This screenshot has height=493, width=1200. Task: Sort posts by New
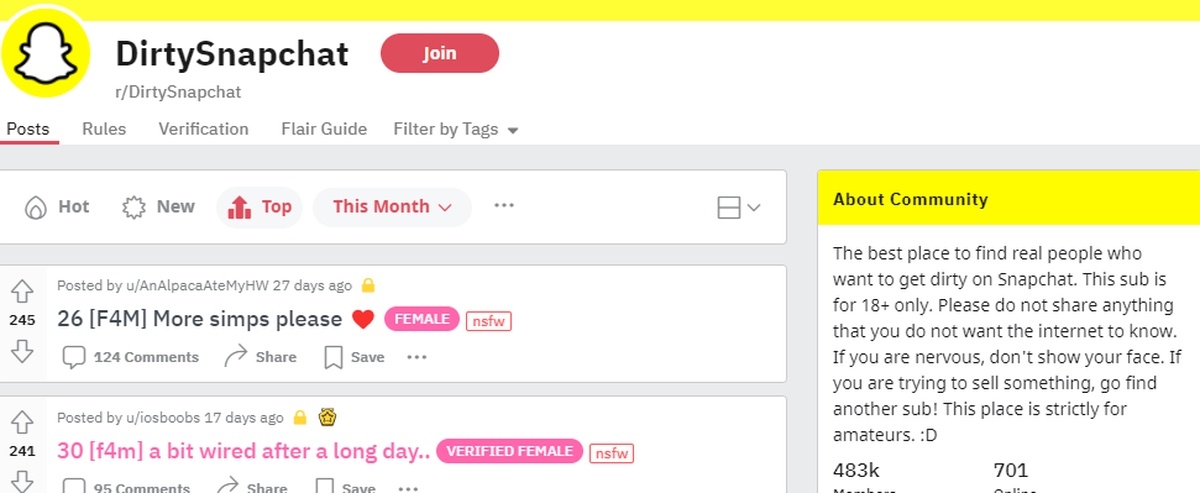[159, 207]
